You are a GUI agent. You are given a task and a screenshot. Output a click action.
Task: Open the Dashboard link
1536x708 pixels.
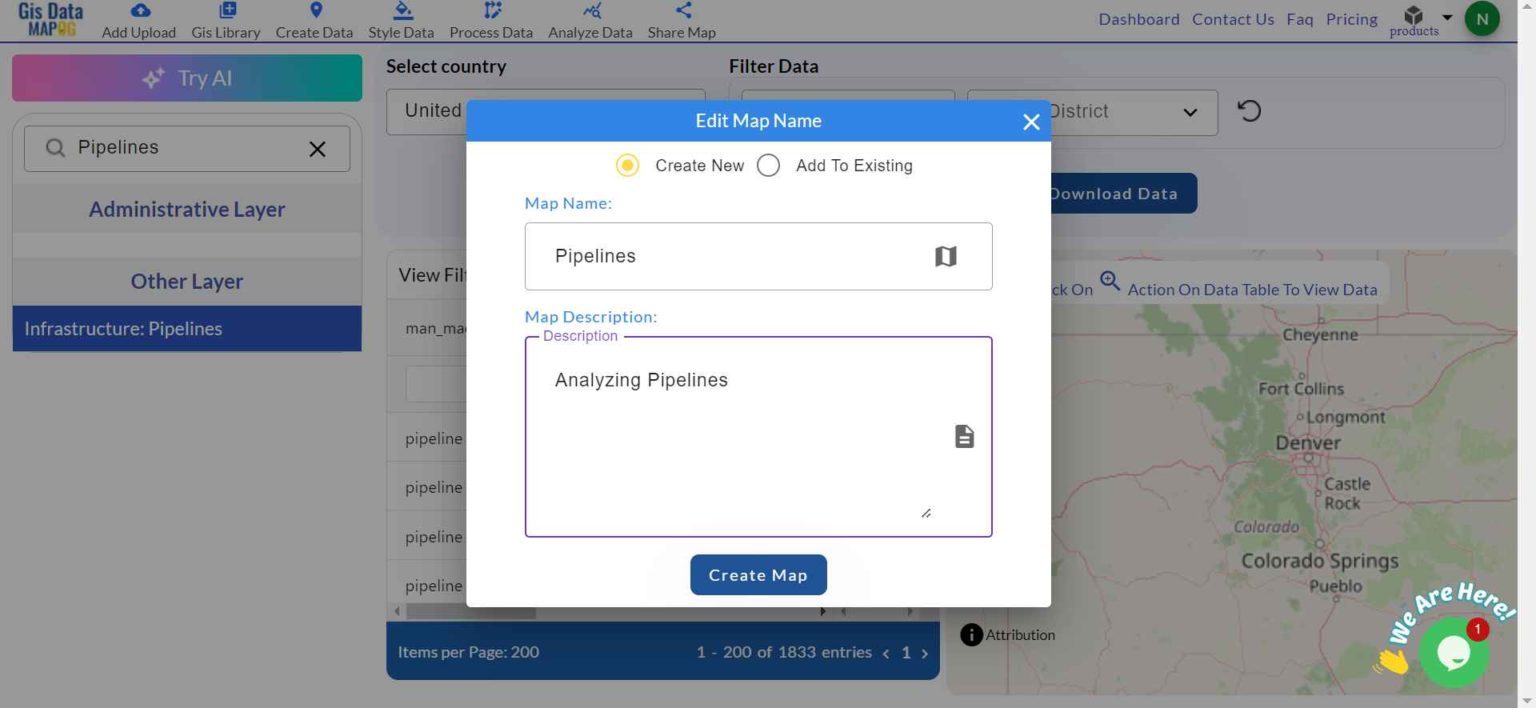(x=1139, y=19)
